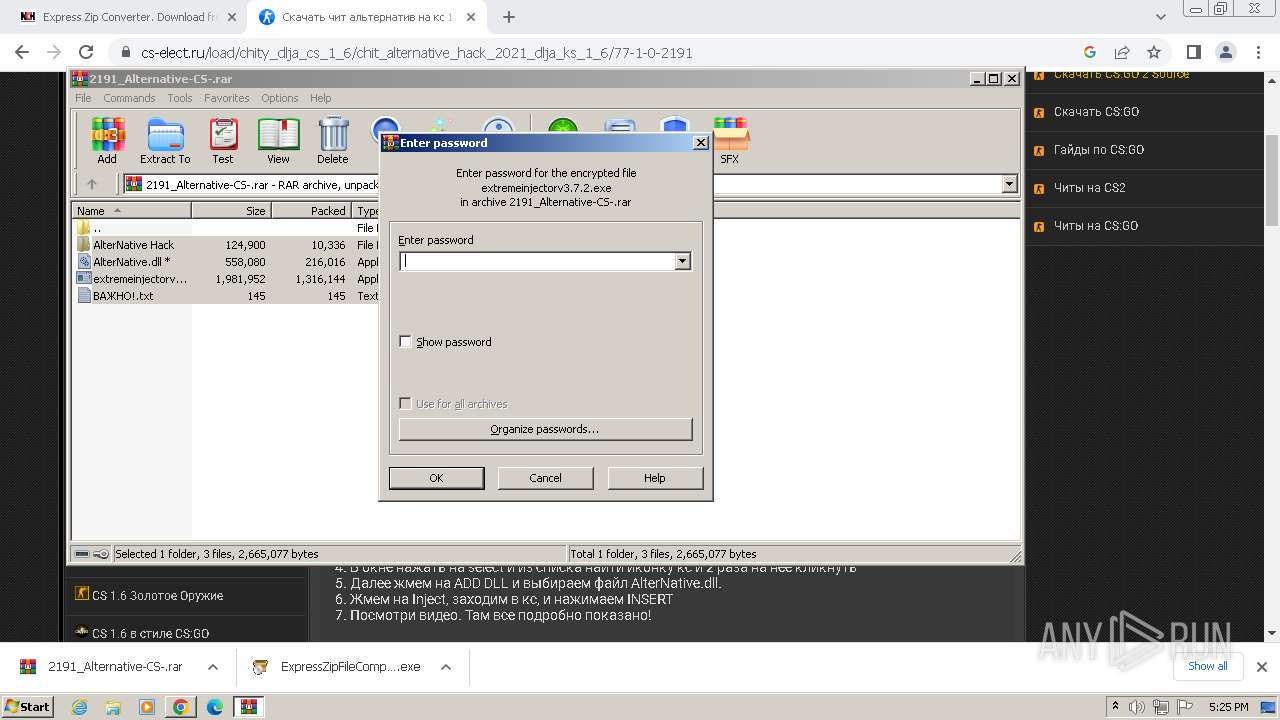Enable Show password checkbox
The image size is (1280, 720).
(405, 342)
